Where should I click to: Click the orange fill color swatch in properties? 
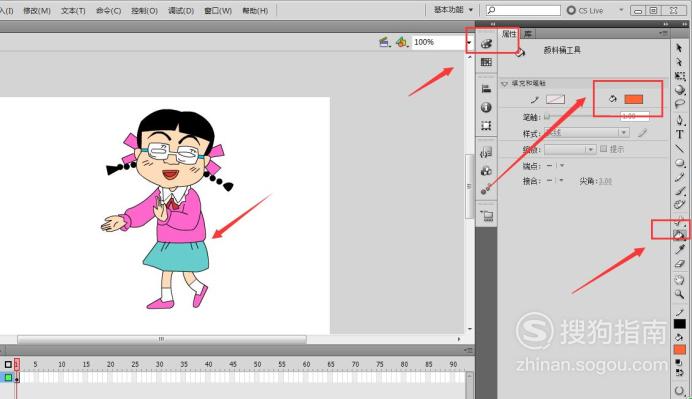(x=634, y=99)
